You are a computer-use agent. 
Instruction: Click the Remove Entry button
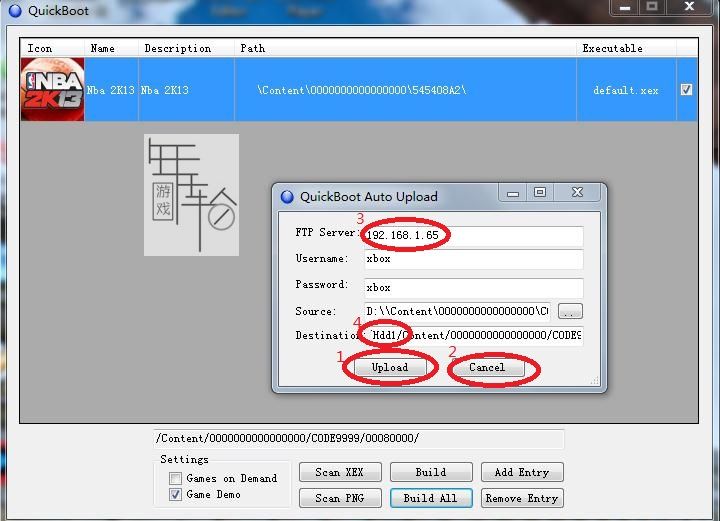(522, 498)
